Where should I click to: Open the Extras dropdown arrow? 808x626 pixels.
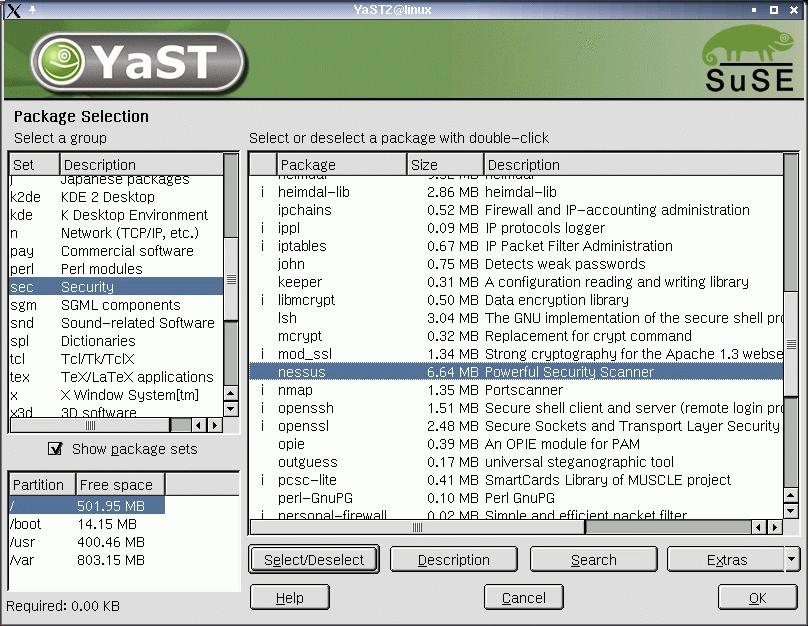(792, 559)
